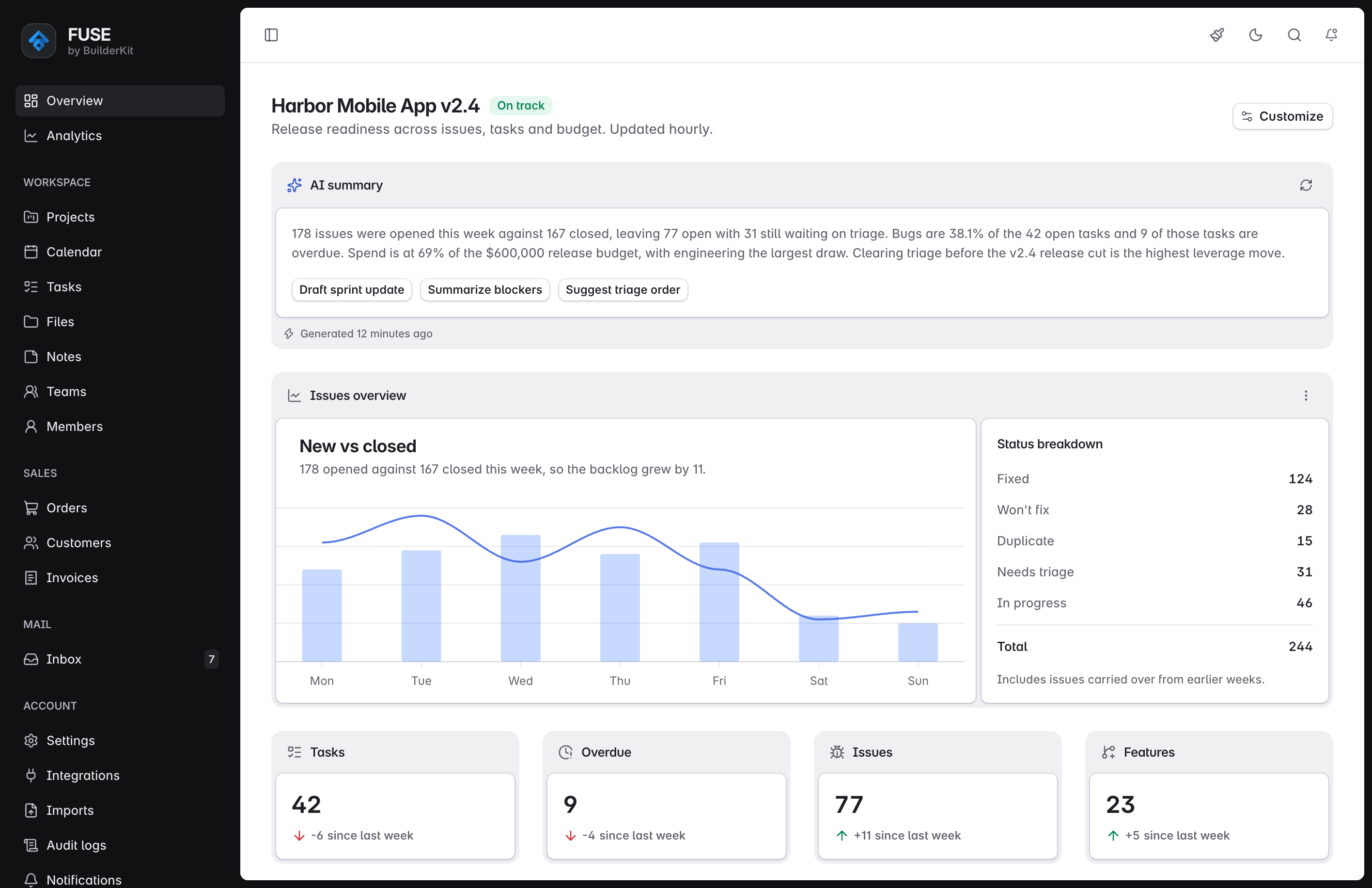
Task: Click Summarize blockers chip
Action: click(484, 289)
